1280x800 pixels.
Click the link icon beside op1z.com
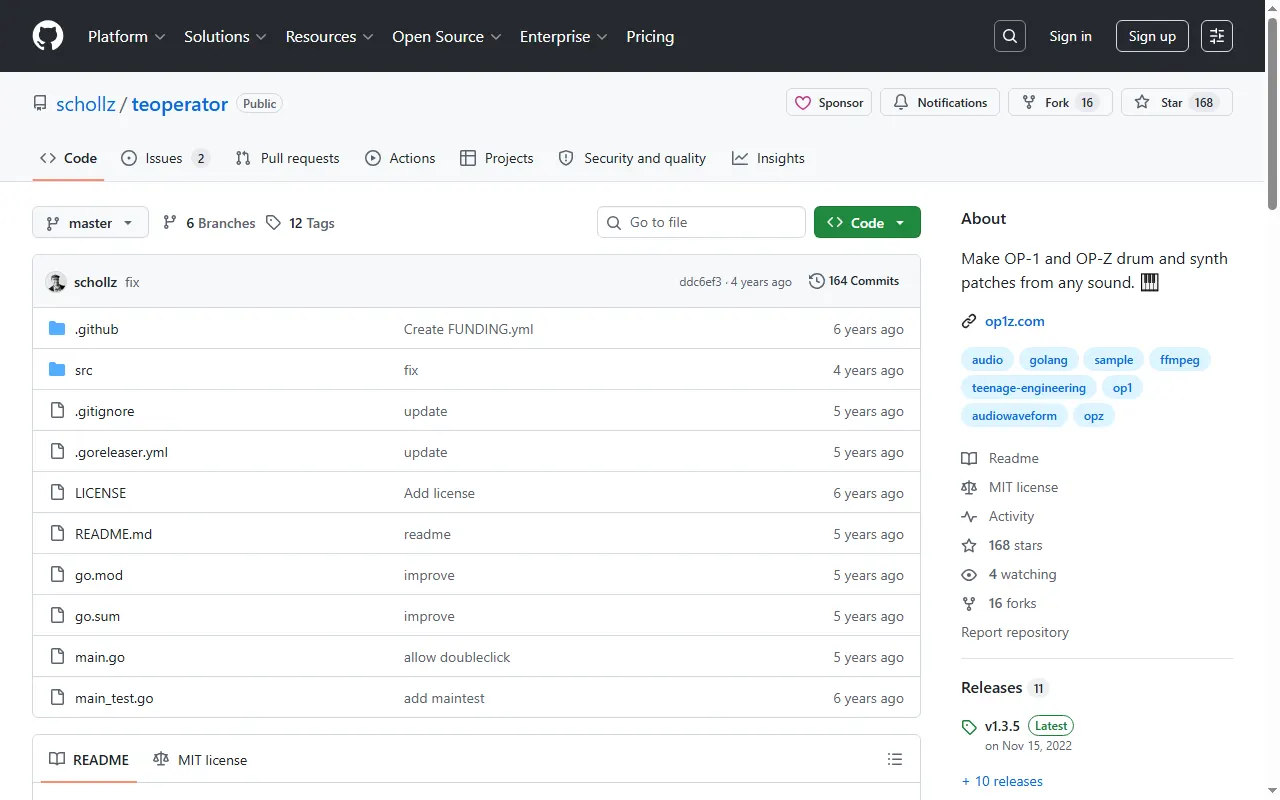(969, 321)
